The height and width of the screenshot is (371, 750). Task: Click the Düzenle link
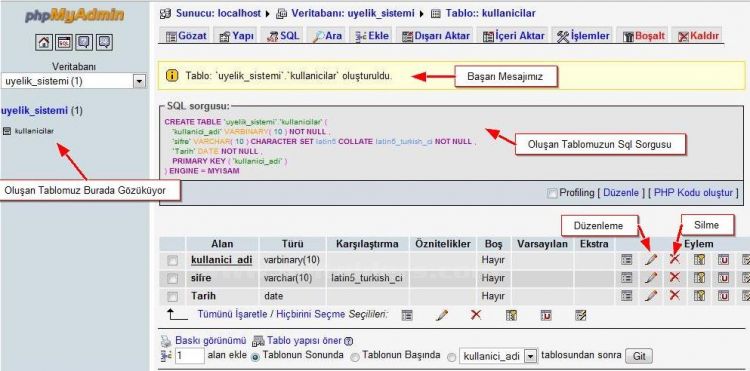pyautogui.click(x=621, y=193)
